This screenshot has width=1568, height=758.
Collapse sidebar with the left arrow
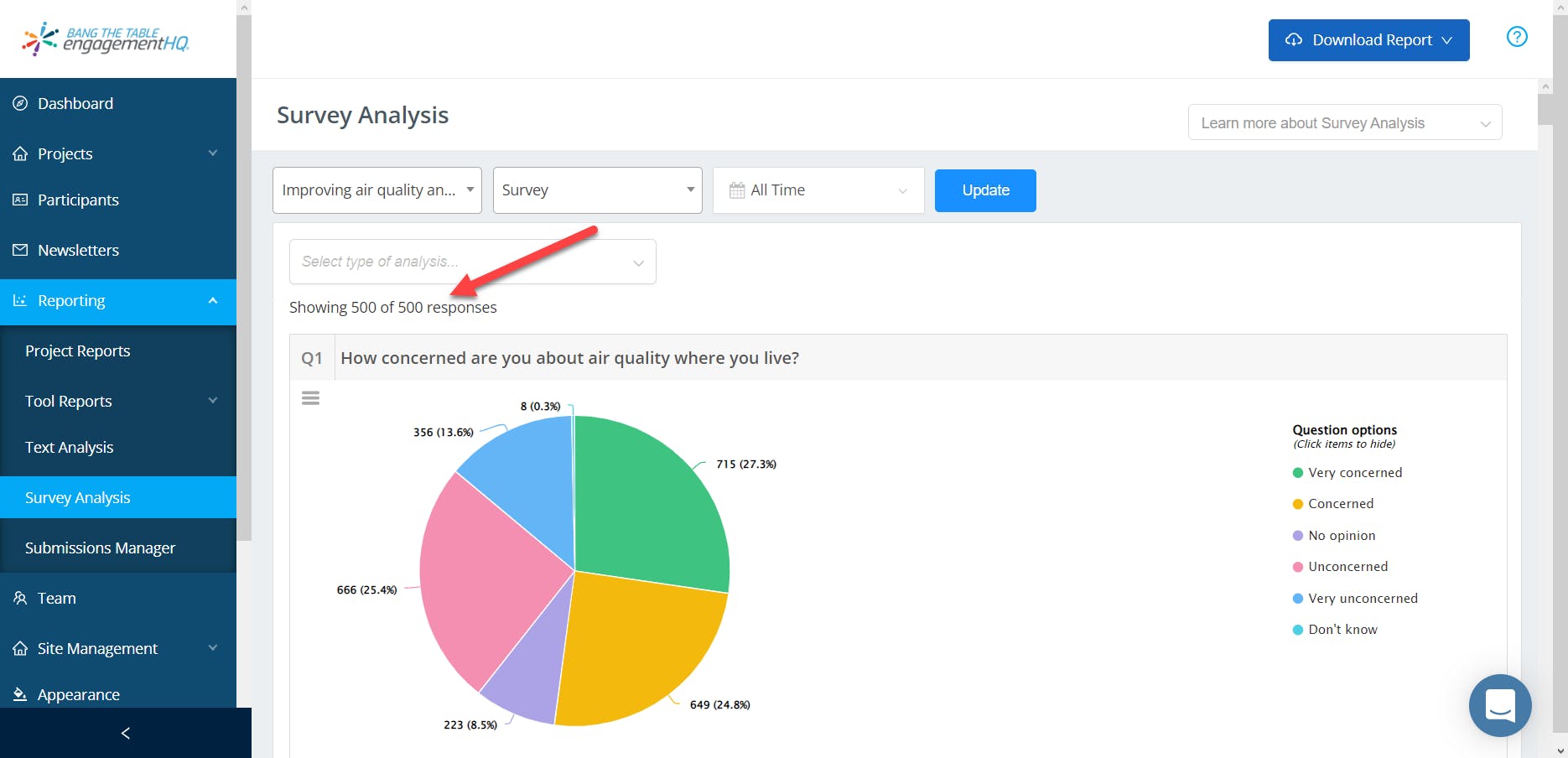(x=126, y=733)
